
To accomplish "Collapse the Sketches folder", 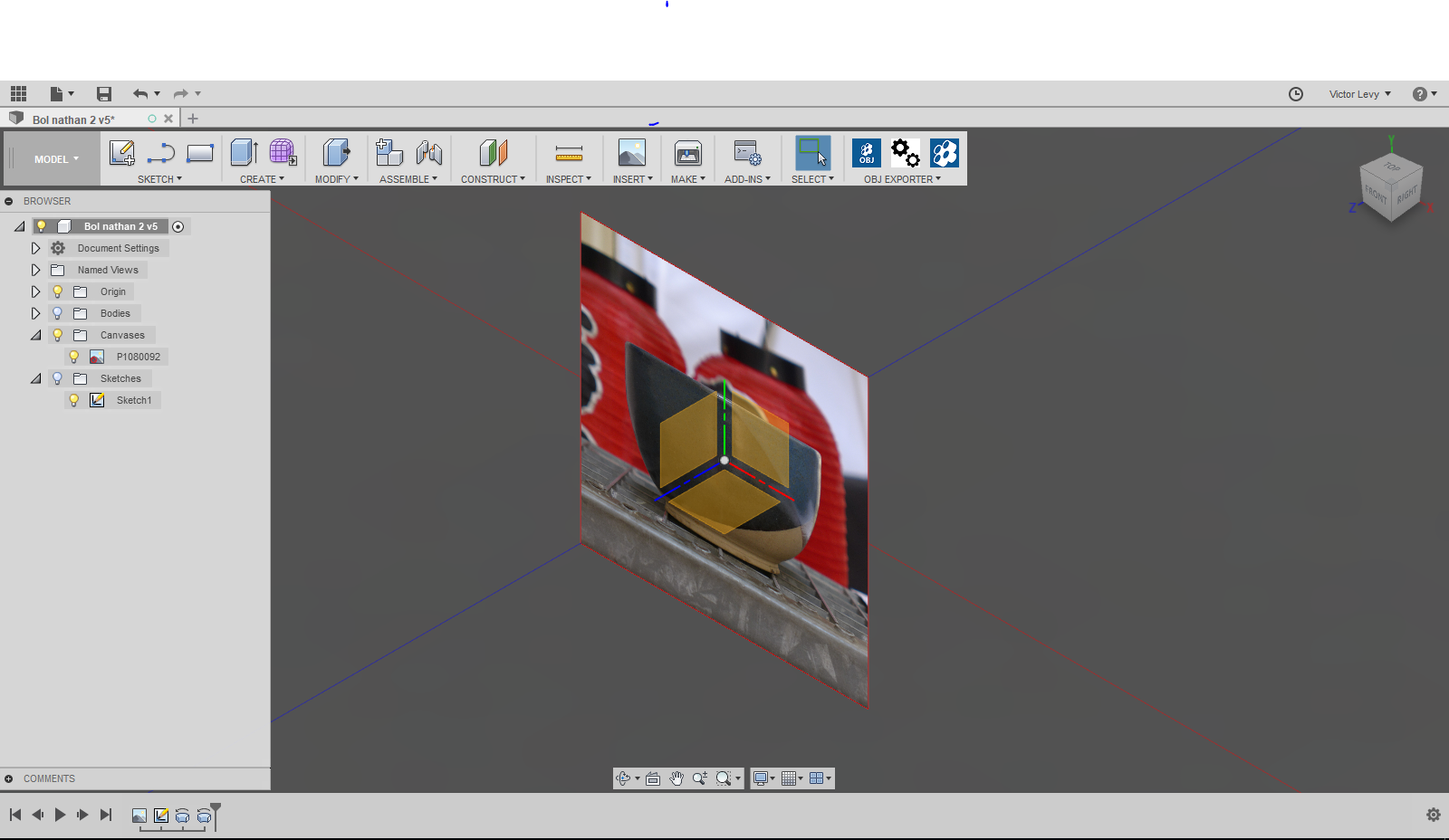I will tap(36, 378).
